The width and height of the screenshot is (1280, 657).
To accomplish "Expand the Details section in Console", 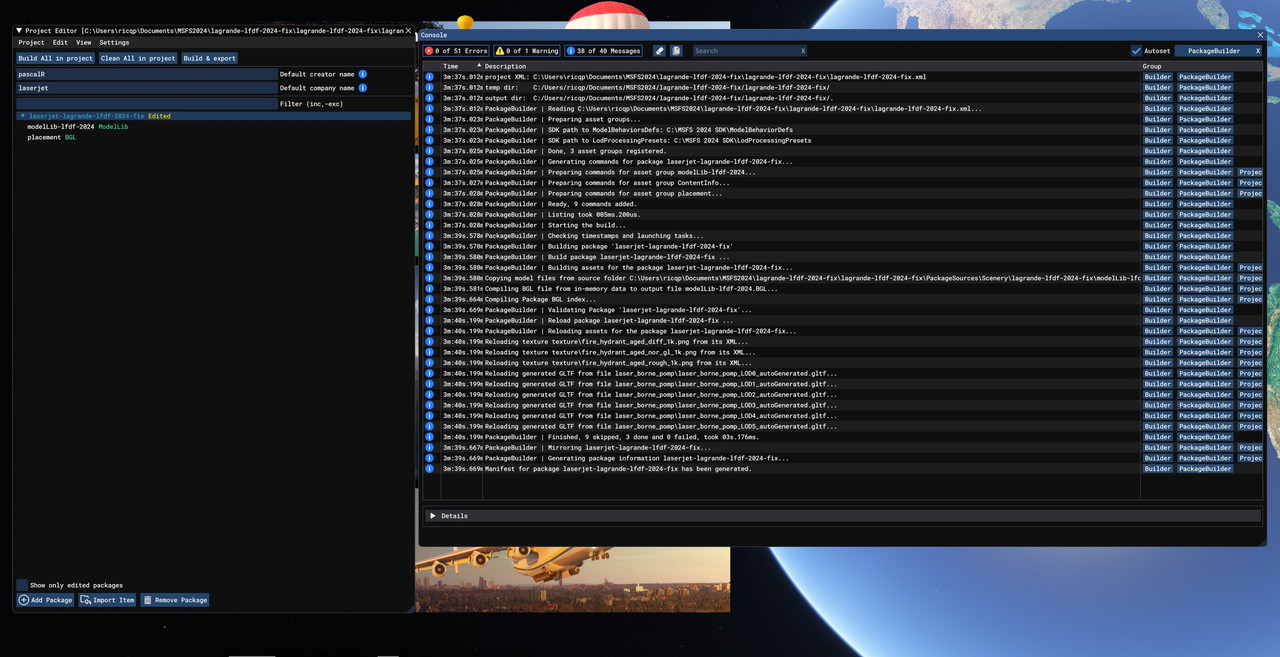I will pos(433,516).
